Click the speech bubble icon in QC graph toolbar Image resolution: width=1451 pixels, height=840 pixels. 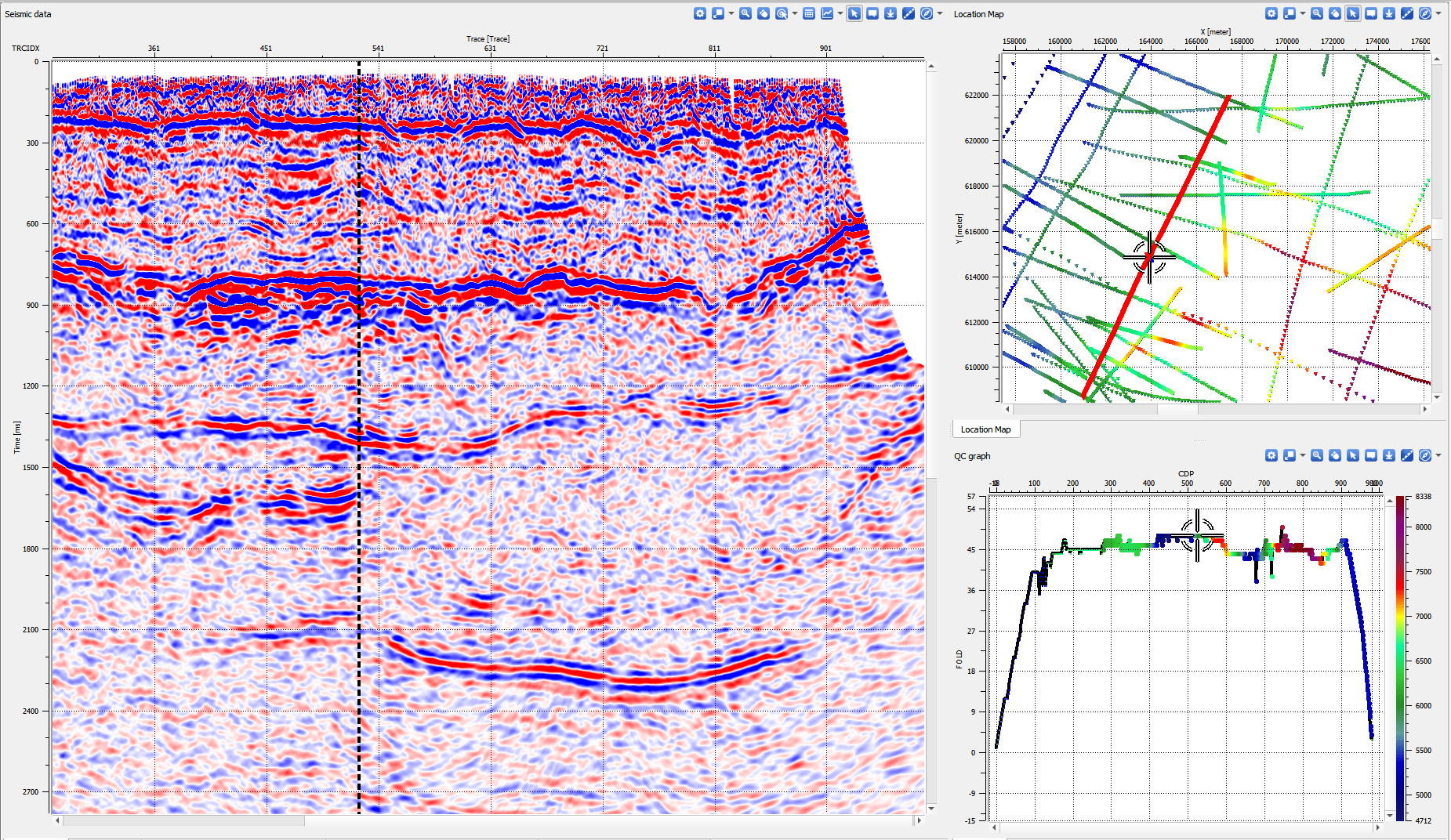1371,455
